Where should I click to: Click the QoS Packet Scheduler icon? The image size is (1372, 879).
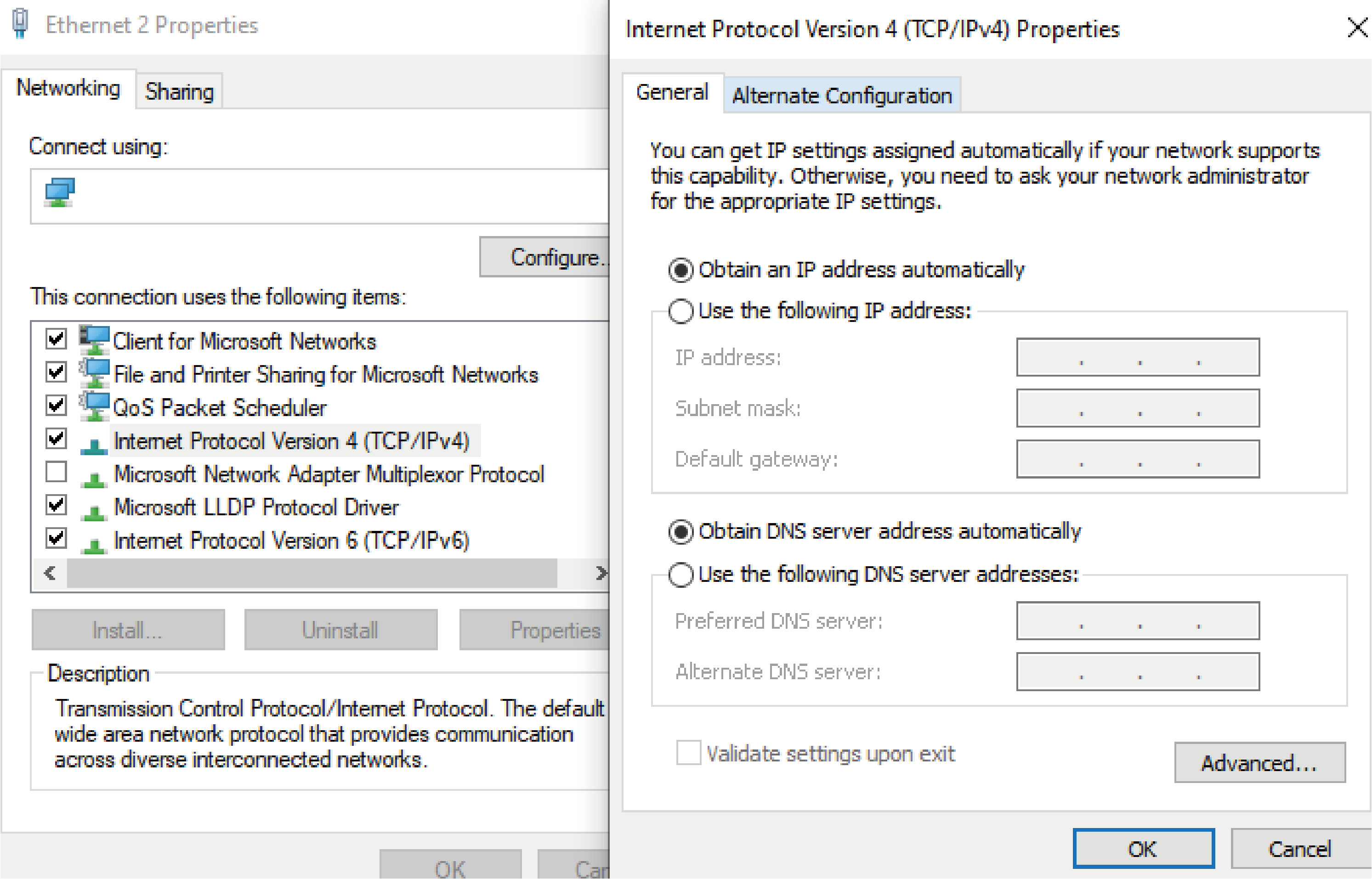(94, 406)
